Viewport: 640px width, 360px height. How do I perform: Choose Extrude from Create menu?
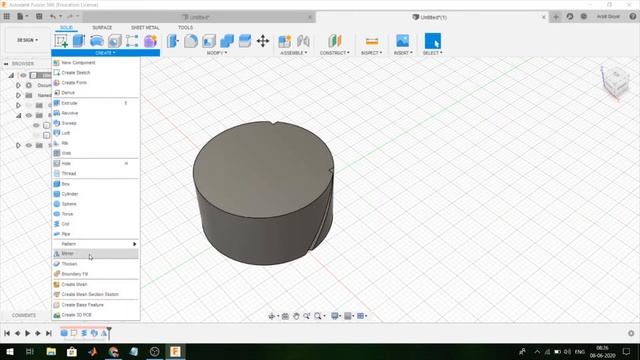[x=96, y=103]
